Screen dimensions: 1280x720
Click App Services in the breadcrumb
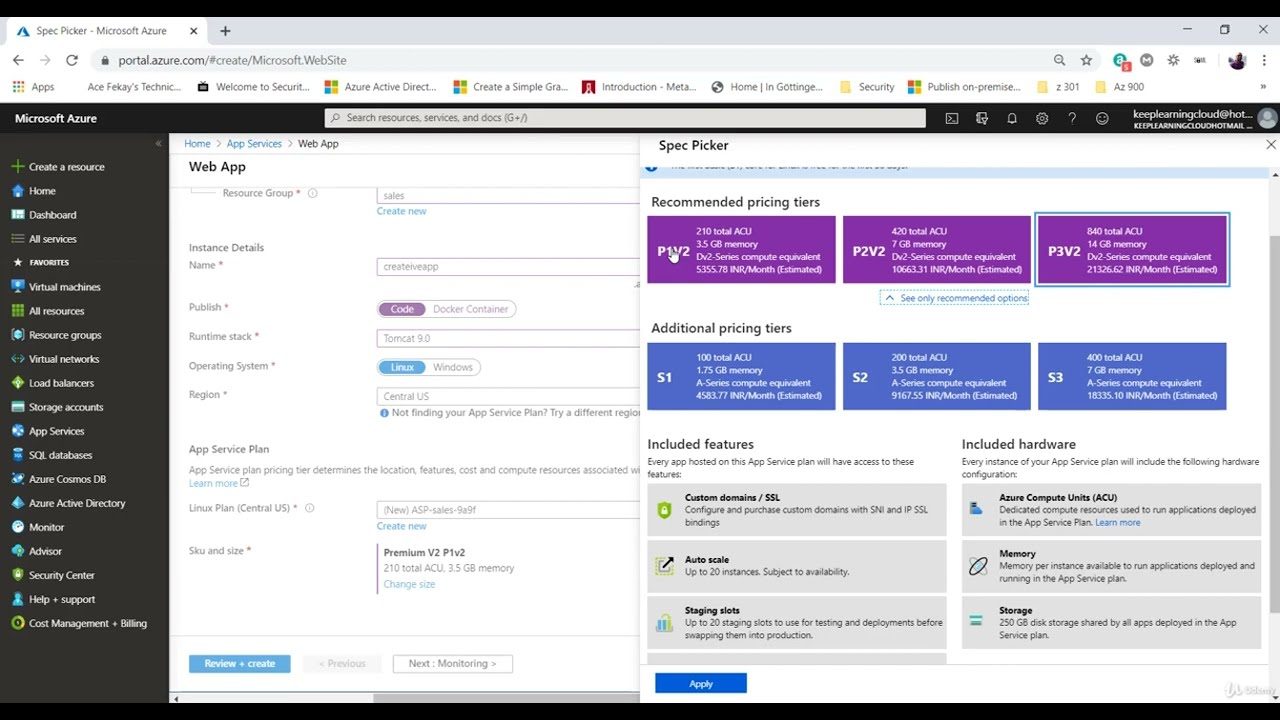[x=254, y=144]
